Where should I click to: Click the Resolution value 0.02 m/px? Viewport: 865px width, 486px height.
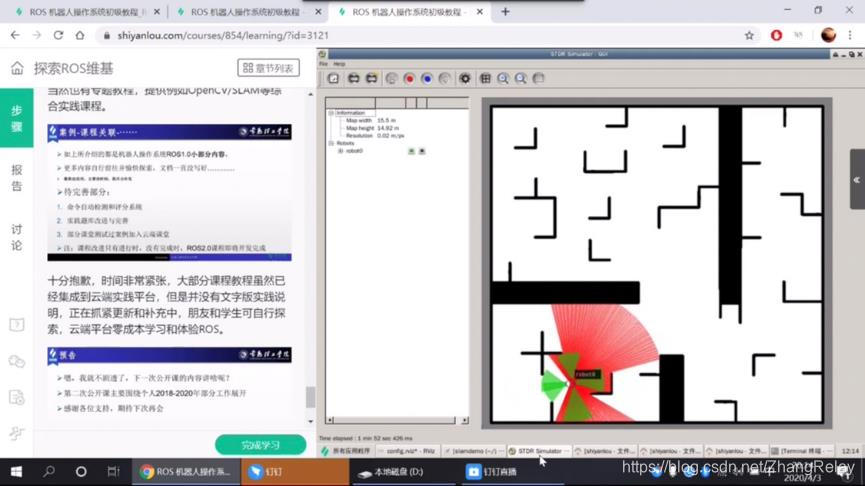point(391,135)
